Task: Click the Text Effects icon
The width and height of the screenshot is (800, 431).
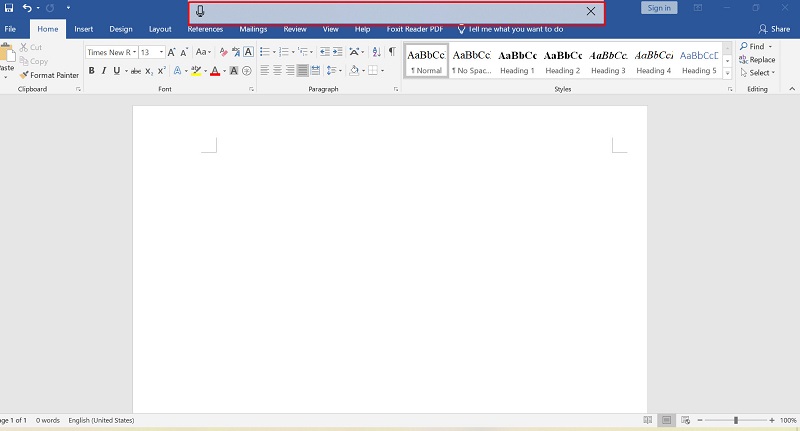Action: tap(177, 71)
